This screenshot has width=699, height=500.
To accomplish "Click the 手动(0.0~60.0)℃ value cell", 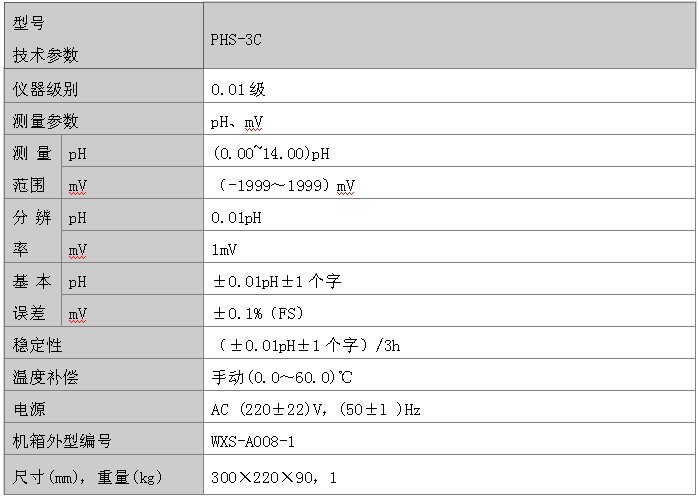I will (281, 377).
